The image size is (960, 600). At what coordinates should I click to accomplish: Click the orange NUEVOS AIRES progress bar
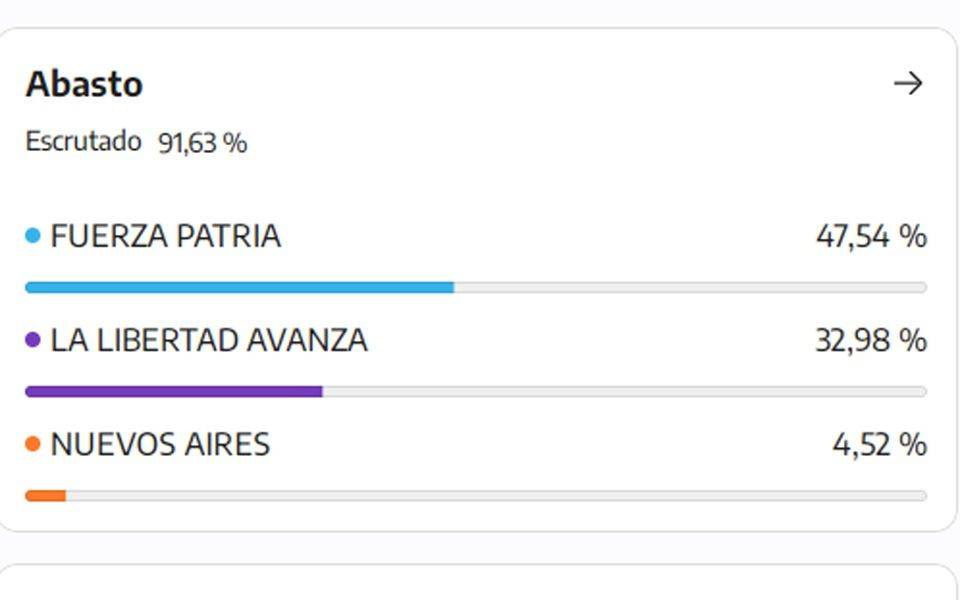45,496
